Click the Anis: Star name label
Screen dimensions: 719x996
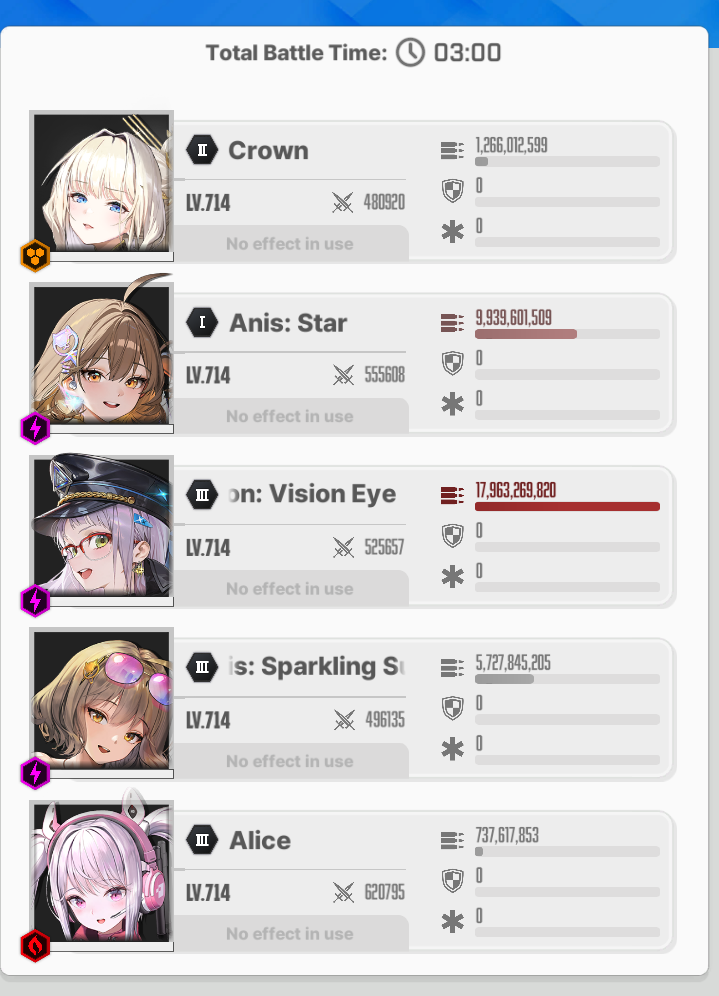(288, 323)
